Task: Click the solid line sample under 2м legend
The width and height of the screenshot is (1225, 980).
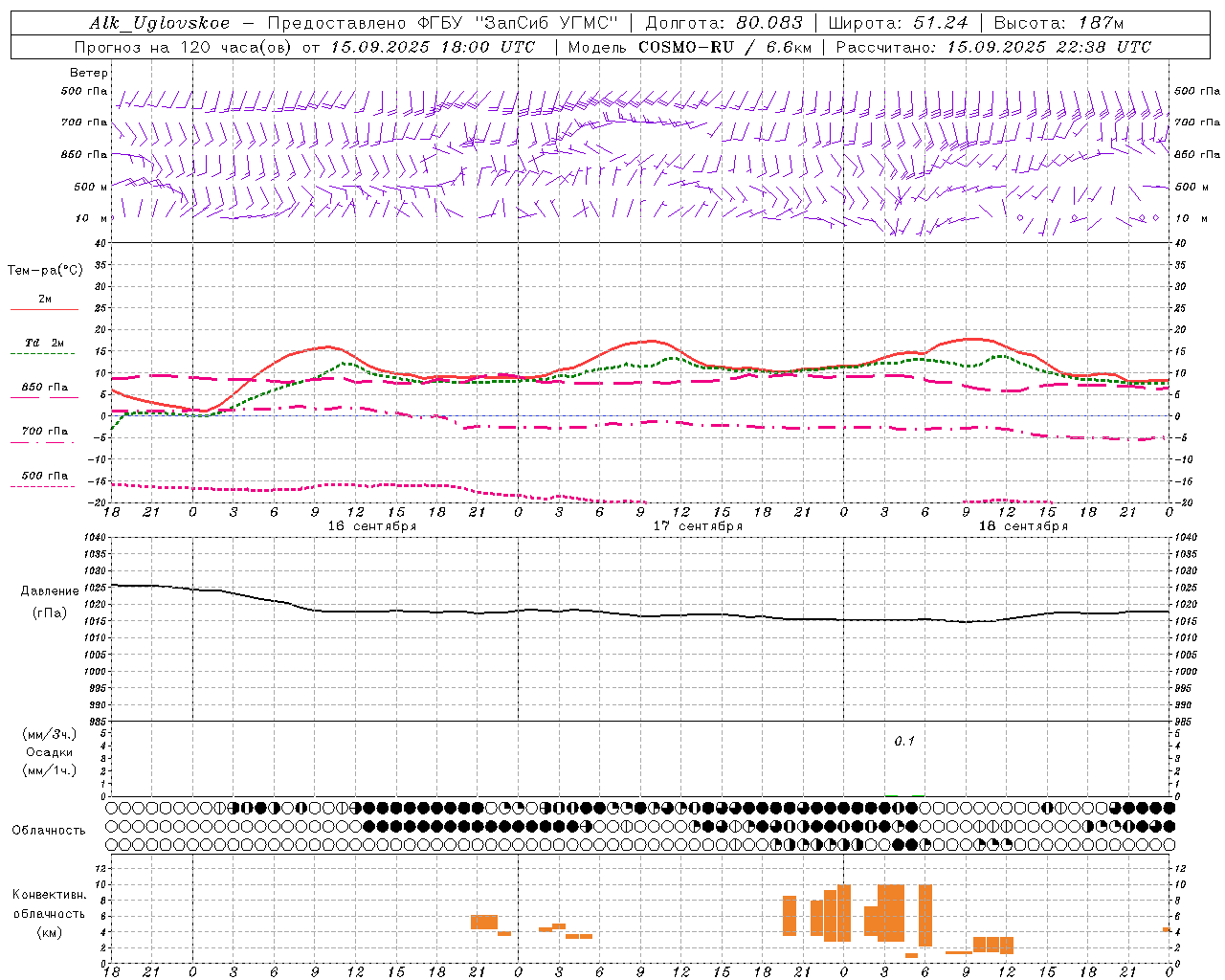Action: pos(44,310)
